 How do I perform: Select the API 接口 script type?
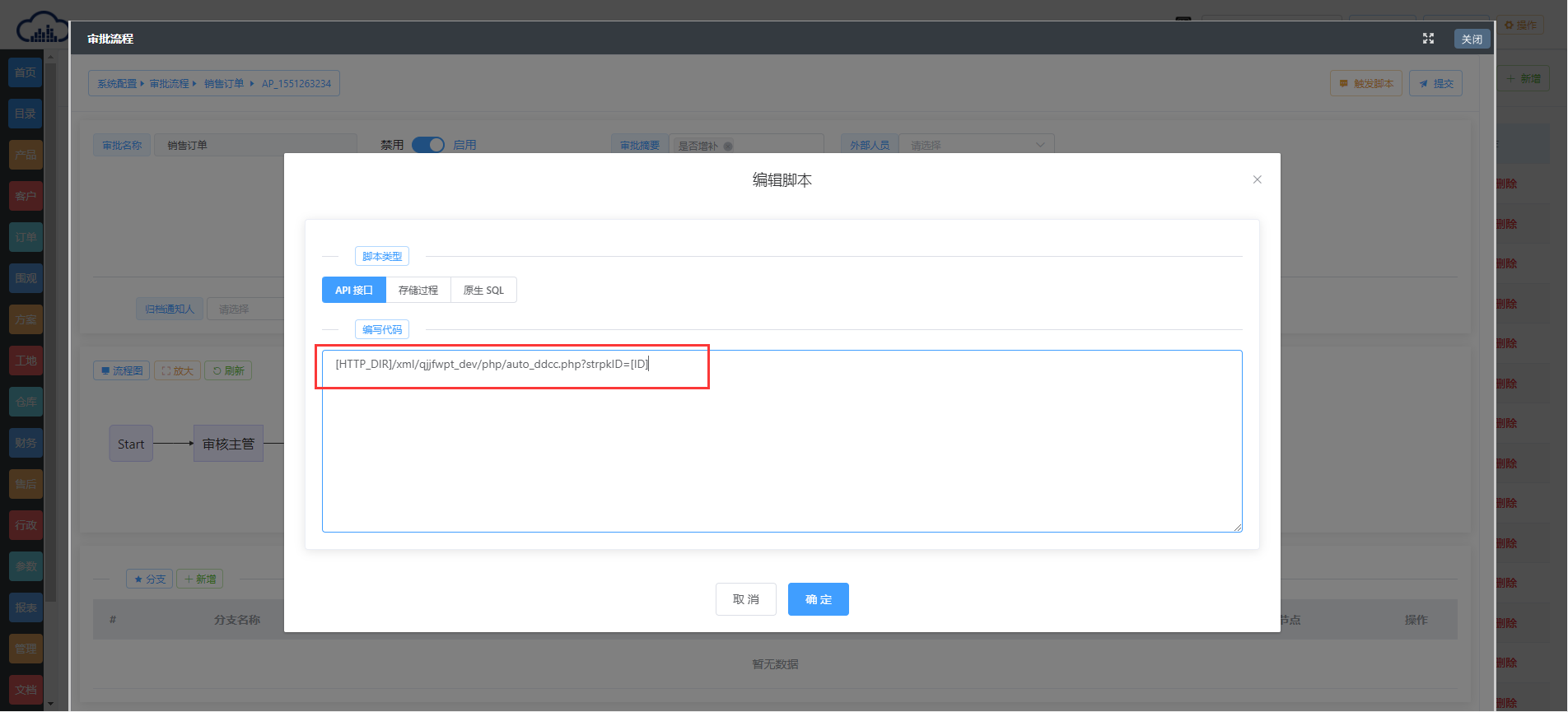(354, 290)
